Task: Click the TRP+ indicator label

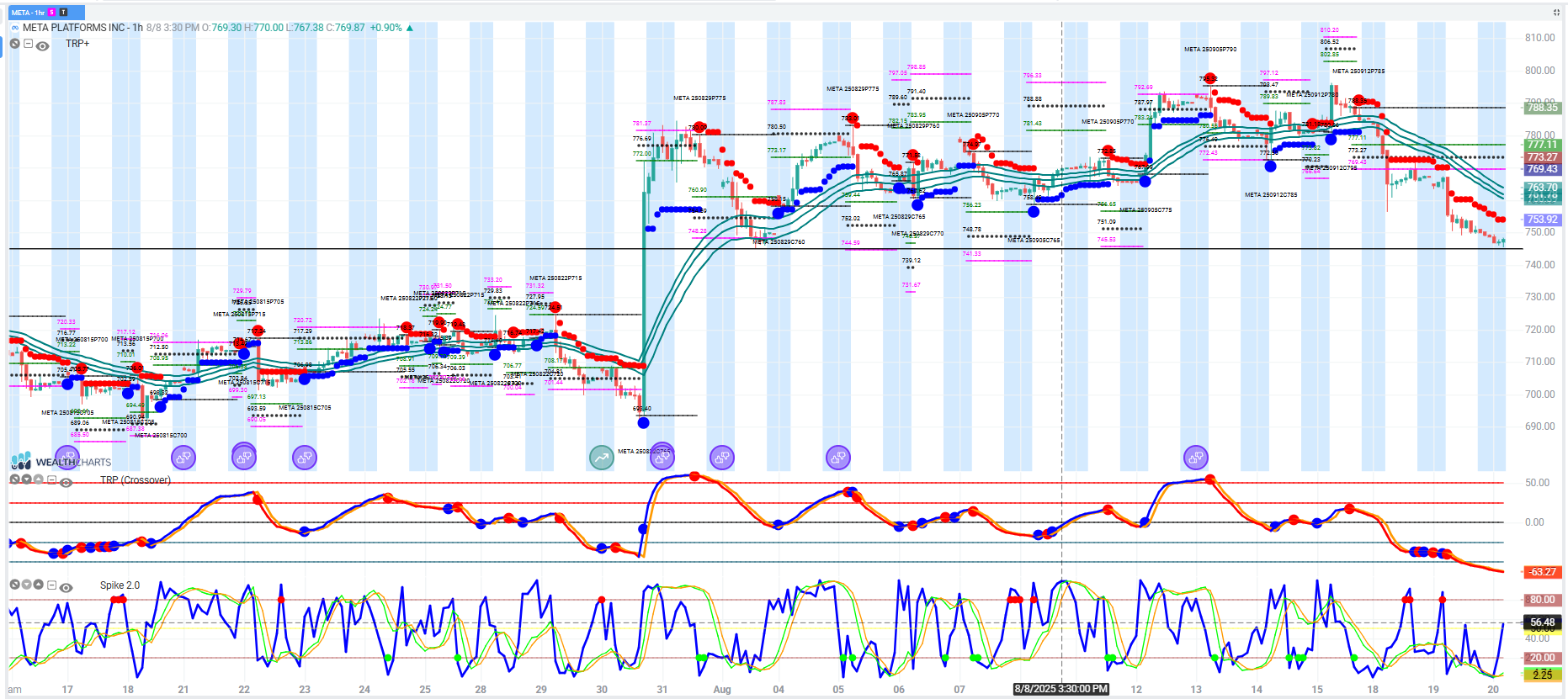Action: point(77,44)
